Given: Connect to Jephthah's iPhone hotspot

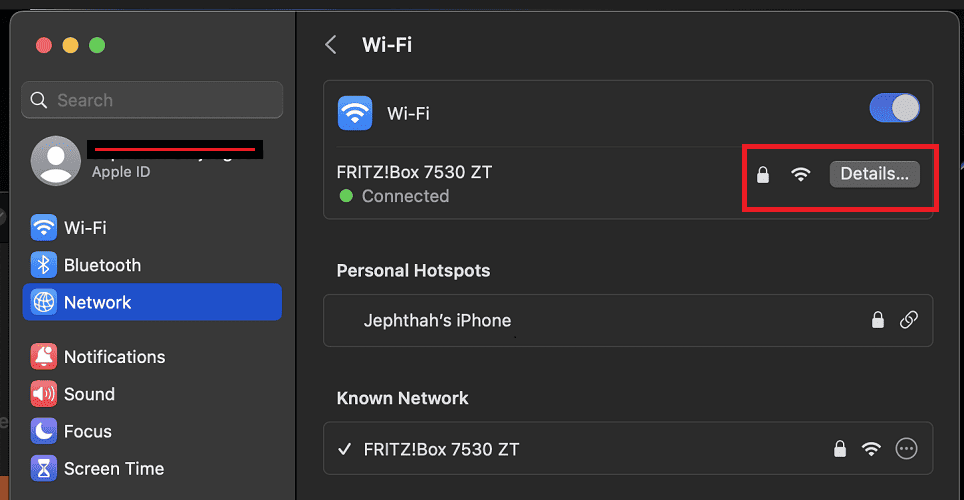Looking at the screenshot, I should point(437,321).
